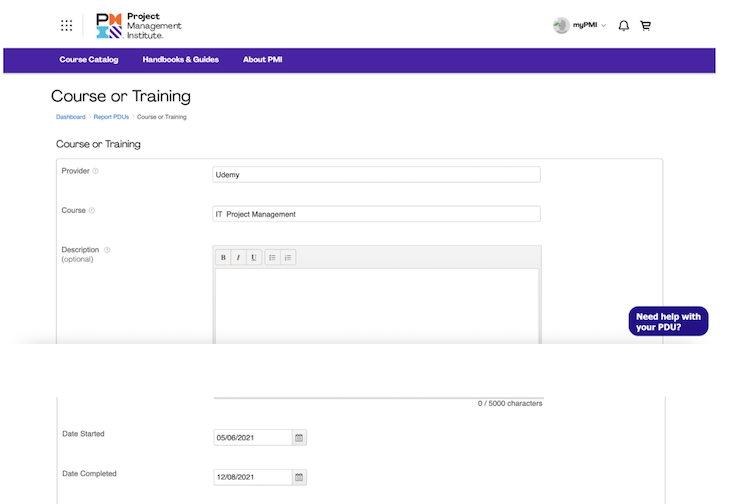Insert a bulleted list in description
750x504 pixels.
[272, 258]
